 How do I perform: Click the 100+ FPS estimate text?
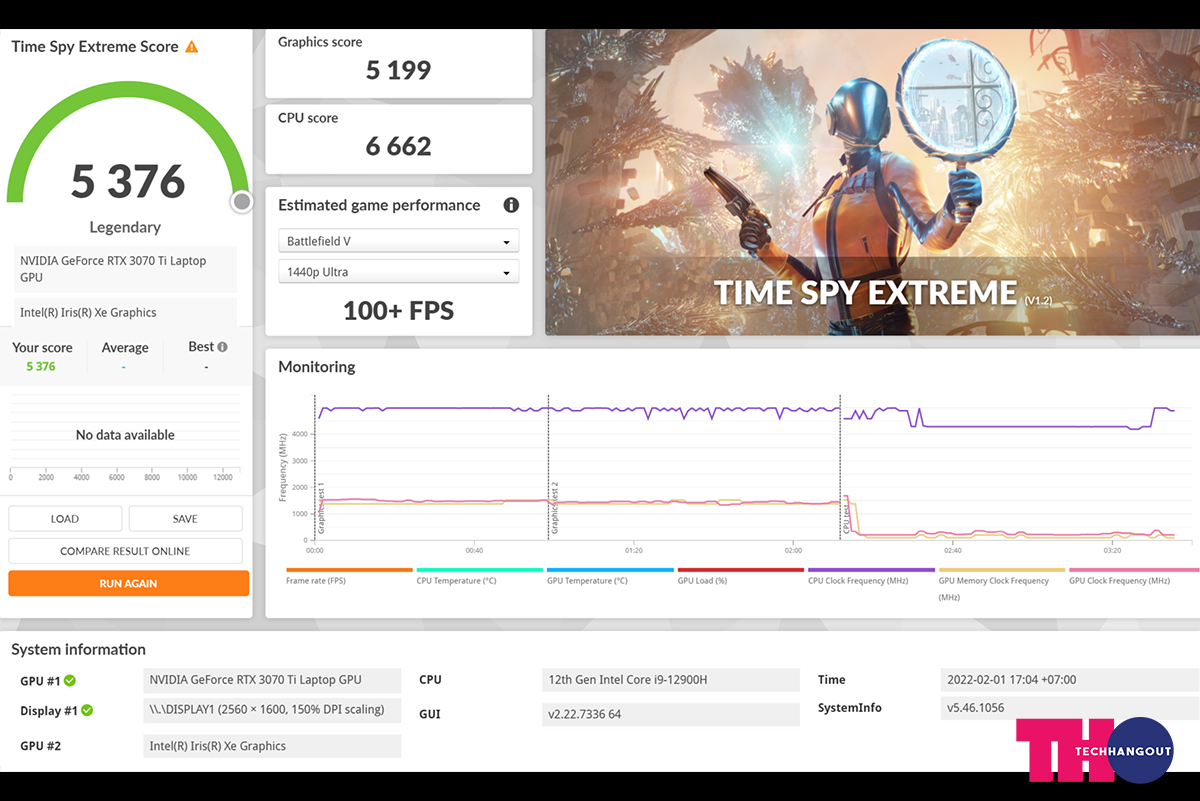coord(398,311)
